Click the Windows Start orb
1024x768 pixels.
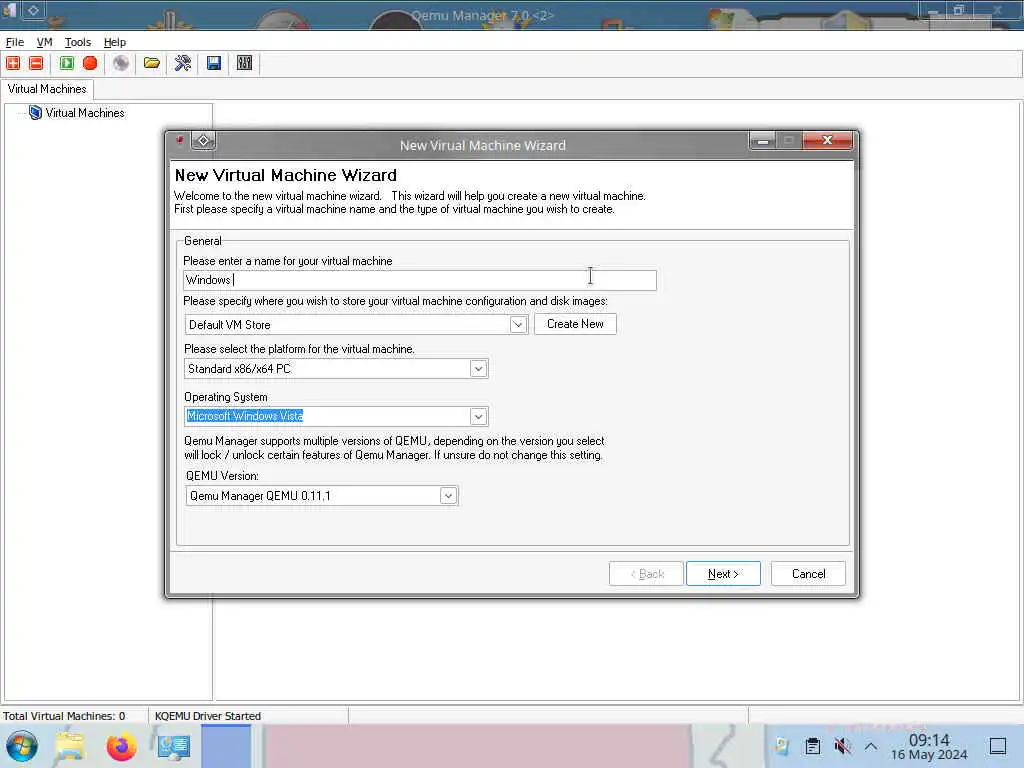click(22, 746)
